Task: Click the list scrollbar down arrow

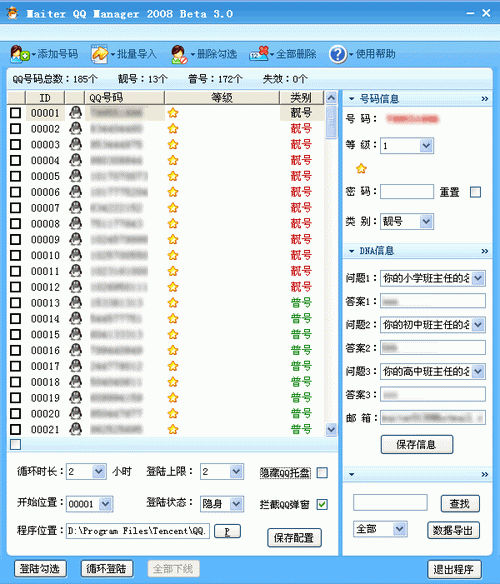Action: point(331,429)
